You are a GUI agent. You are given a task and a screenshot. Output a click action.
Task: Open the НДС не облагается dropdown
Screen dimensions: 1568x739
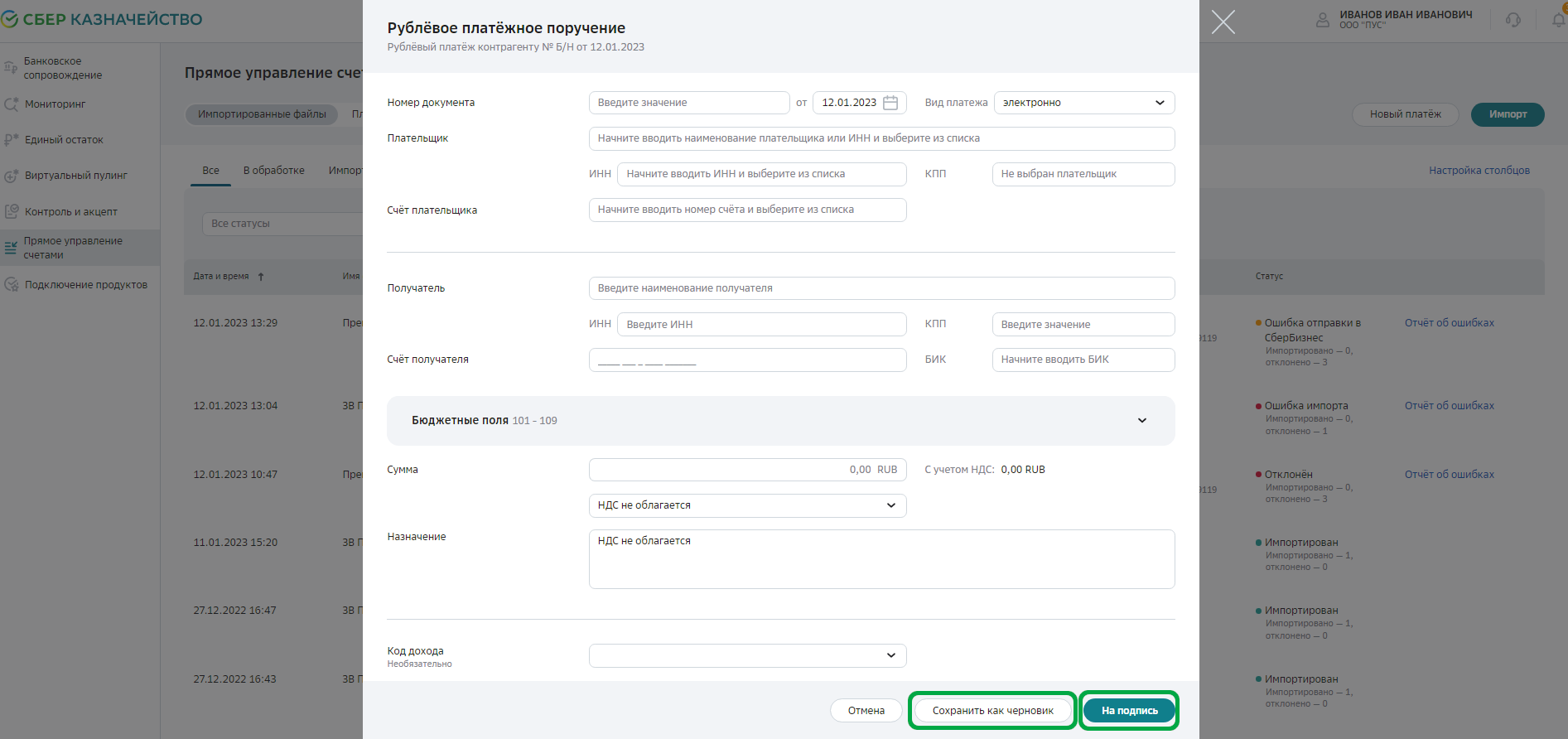click(x=747, y=505)
